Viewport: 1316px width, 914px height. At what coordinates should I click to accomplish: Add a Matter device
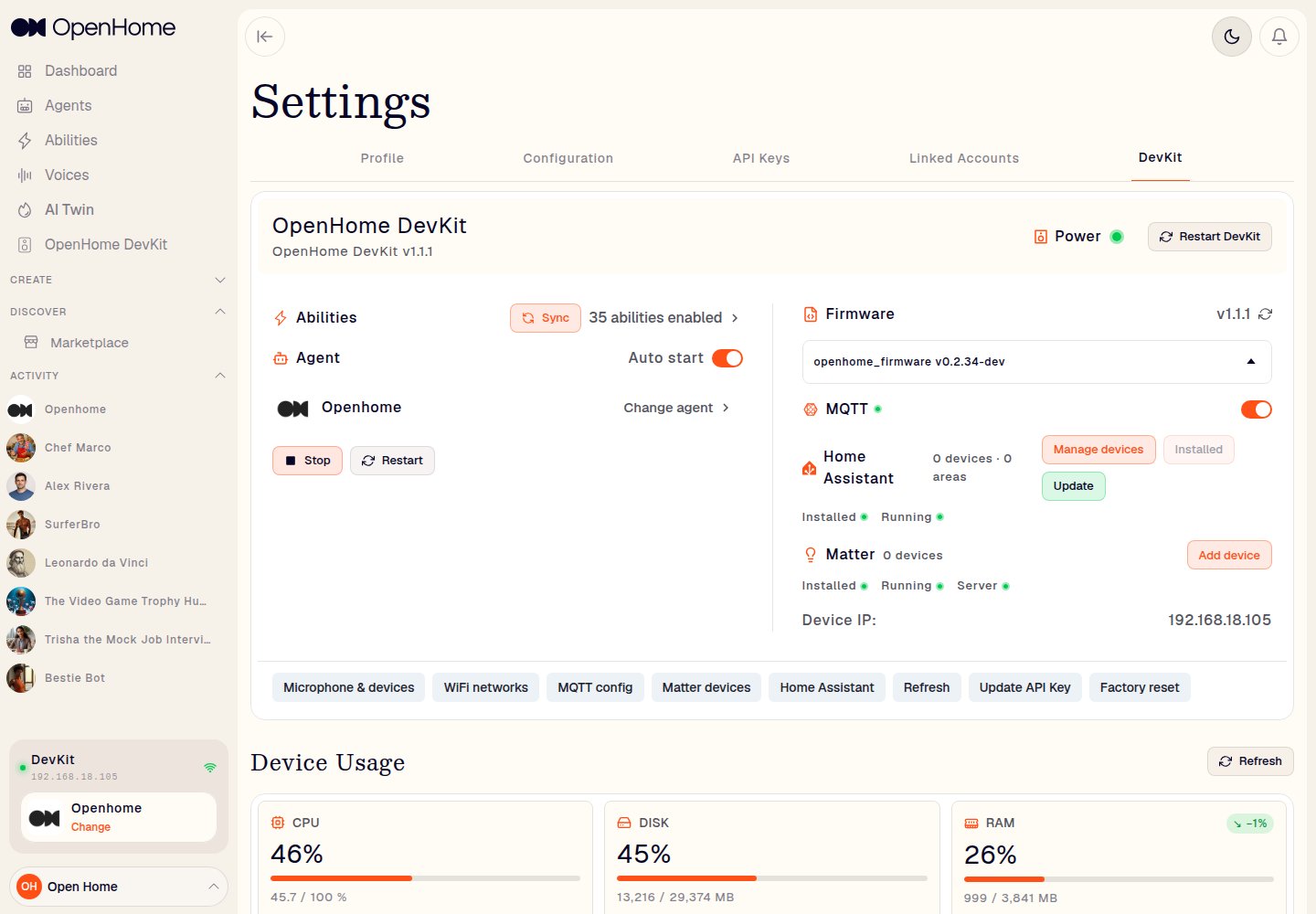(1229, 555)
